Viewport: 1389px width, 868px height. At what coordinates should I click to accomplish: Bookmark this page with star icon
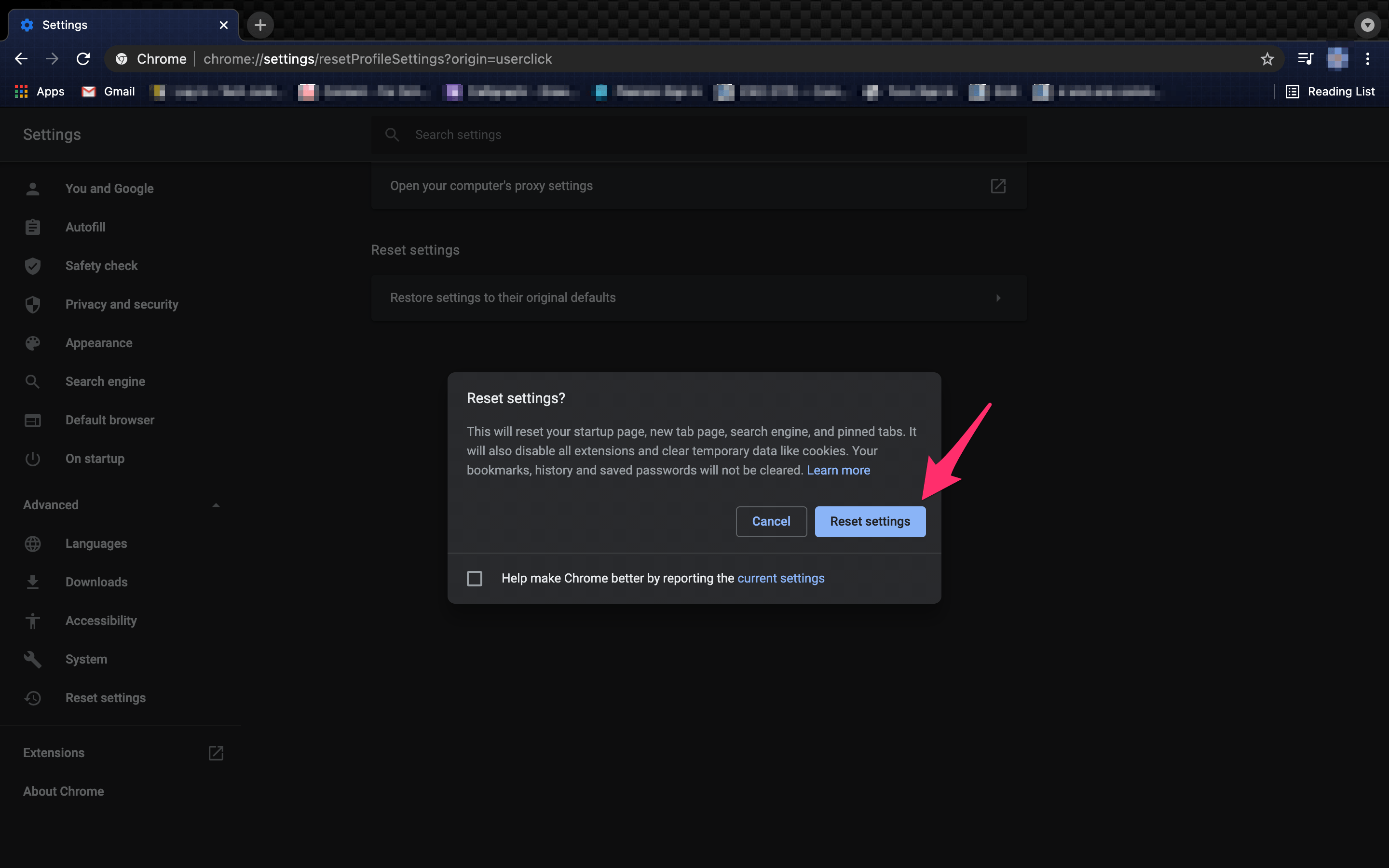coord(1267,58)
